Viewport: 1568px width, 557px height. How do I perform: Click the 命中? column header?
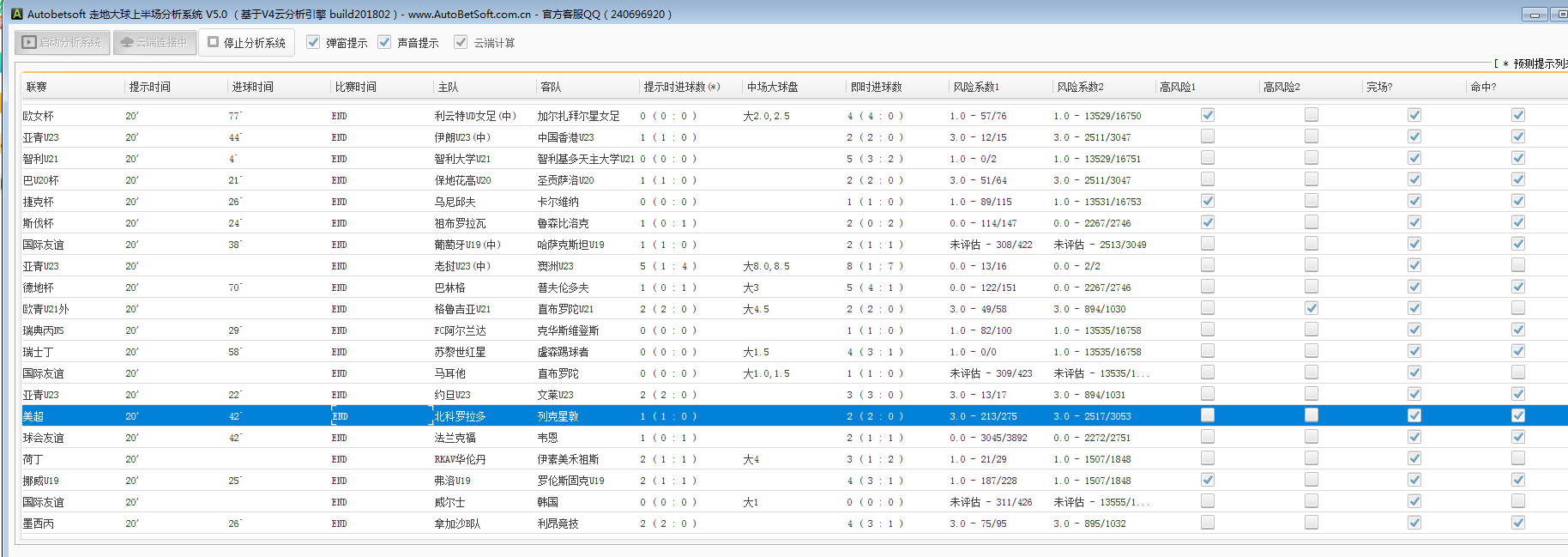point(1483,87)
